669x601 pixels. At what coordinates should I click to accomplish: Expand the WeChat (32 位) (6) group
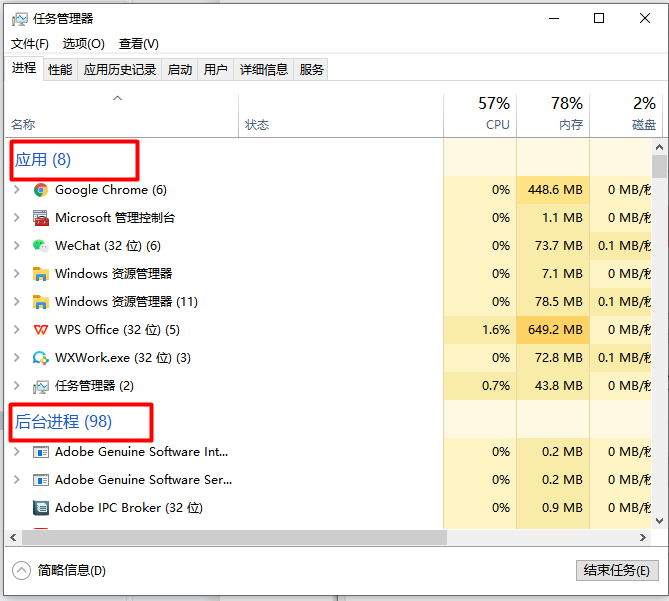coord(17,246)
